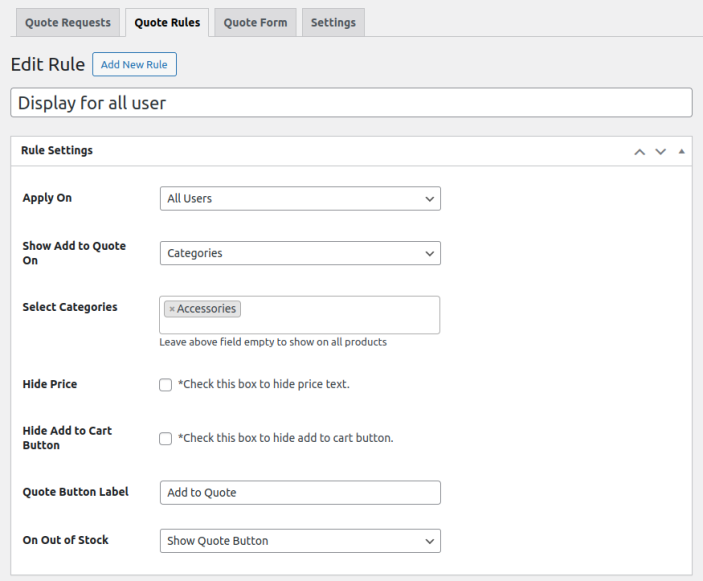Click the rule title input field

(351, 103)
